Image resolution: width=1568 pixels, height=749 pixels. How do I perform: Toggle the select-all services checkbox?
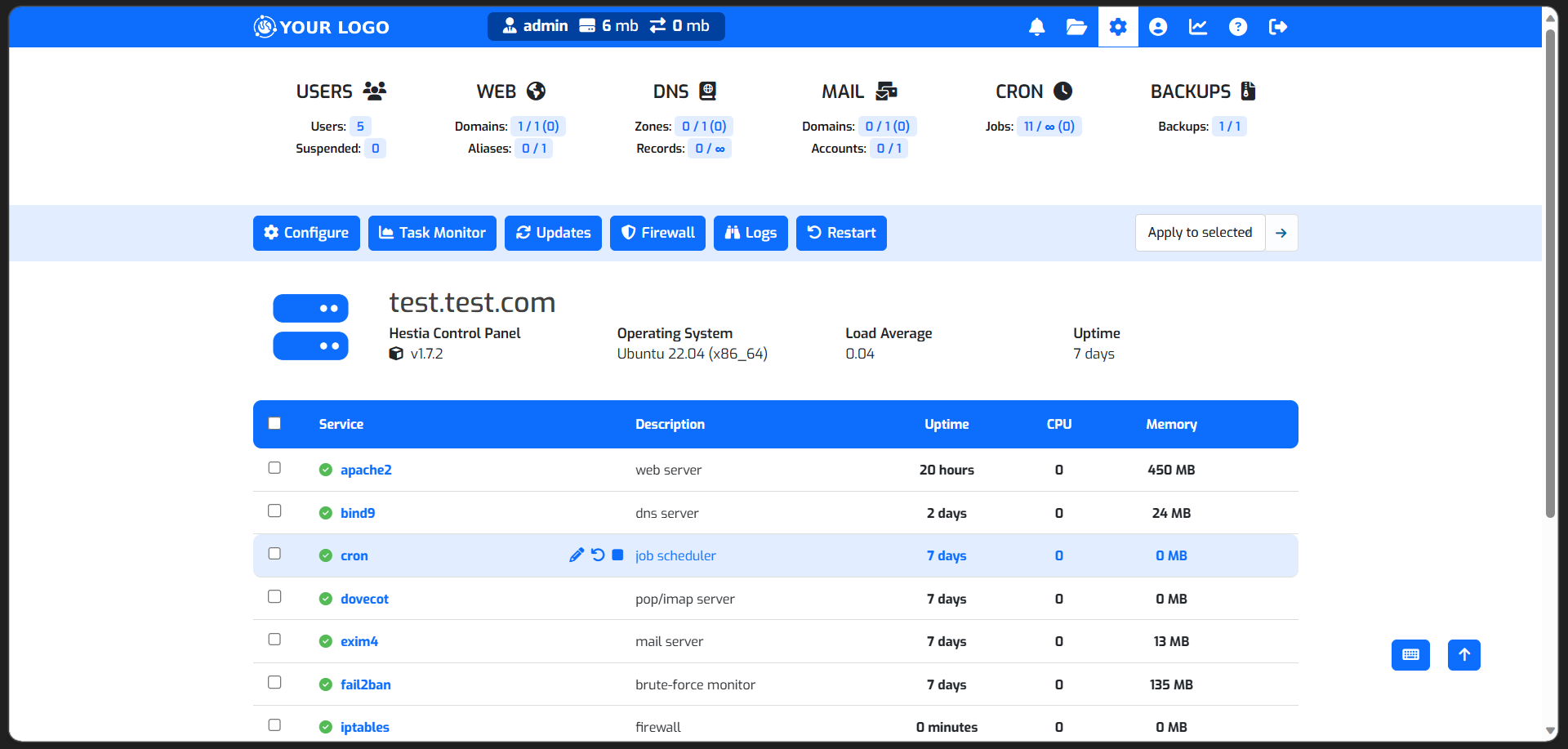pyautogui.click(x=274, y=423)
